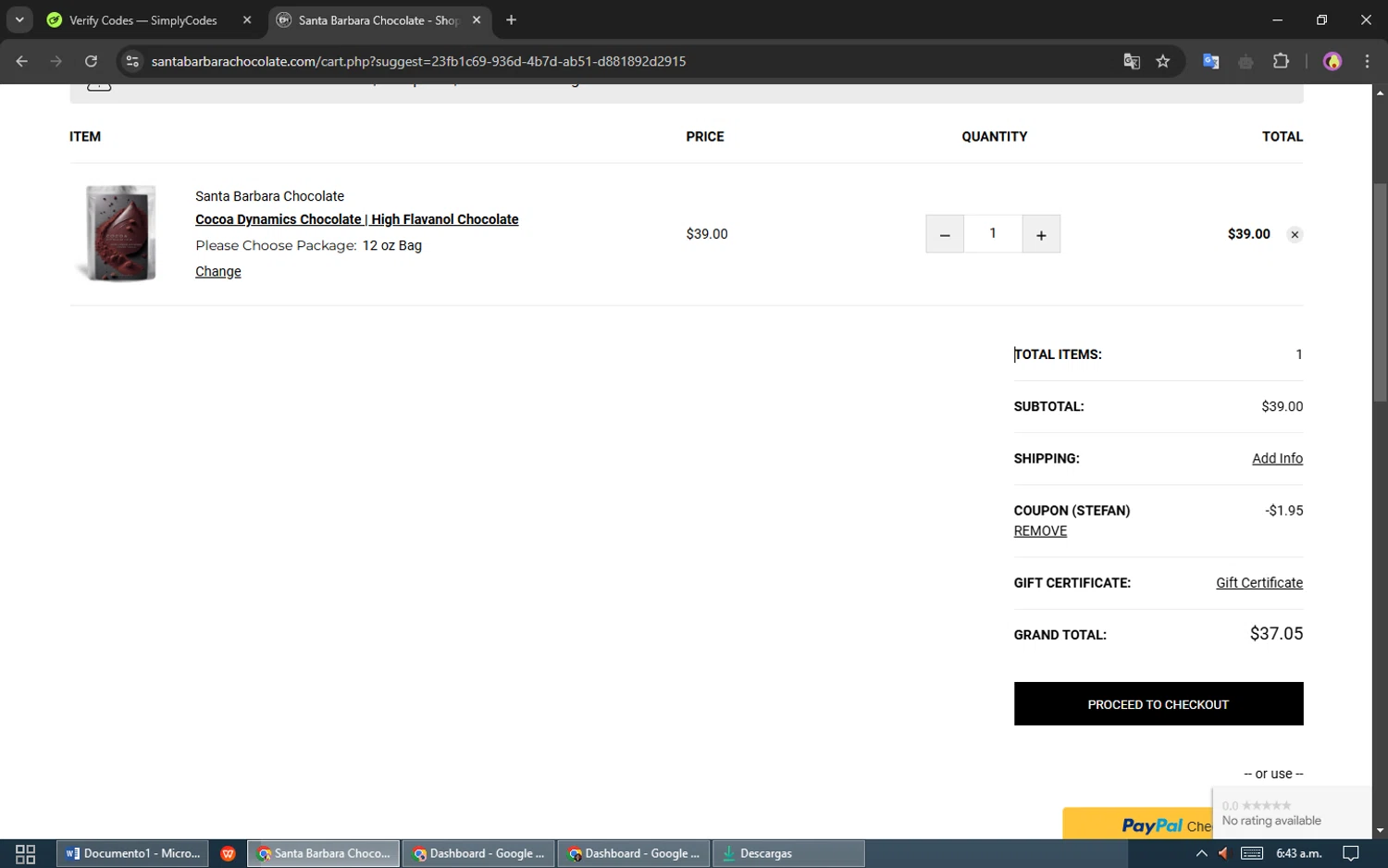1388x868 pixels.
Task: Click the address bar URL
Action: click(418, 61)
